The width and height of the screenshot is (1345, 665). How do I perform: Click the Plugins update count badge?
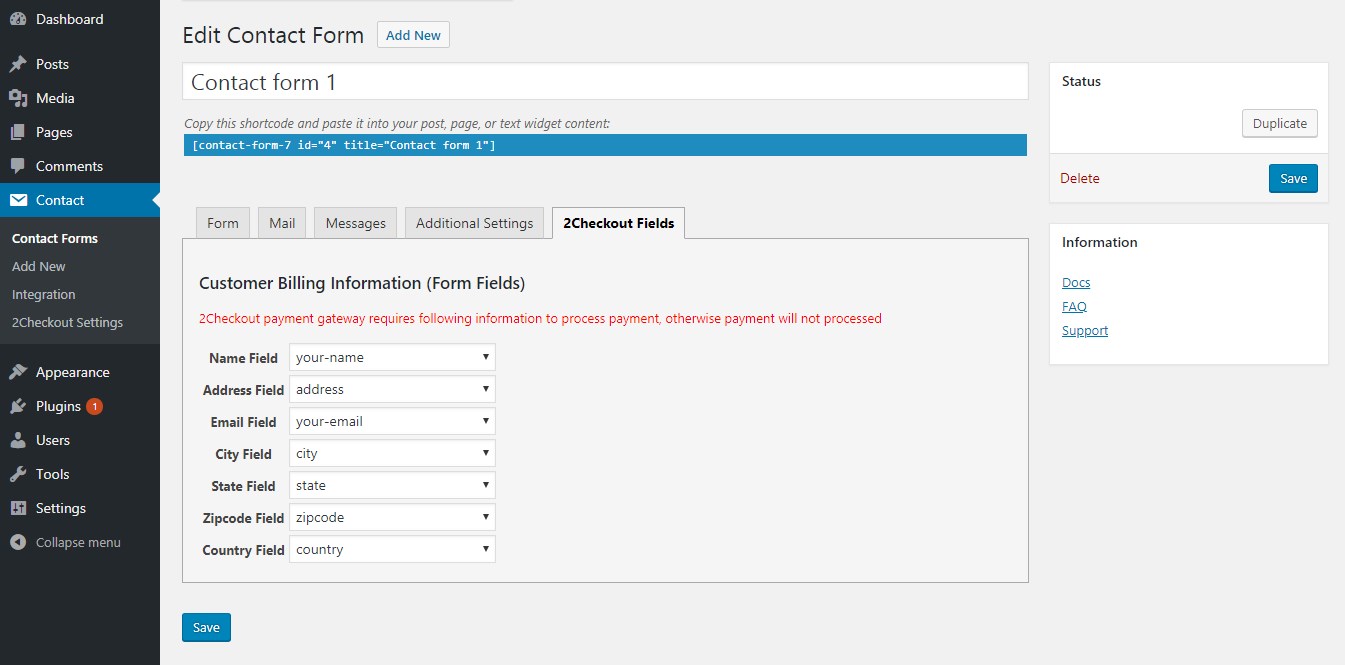(94, 406)
